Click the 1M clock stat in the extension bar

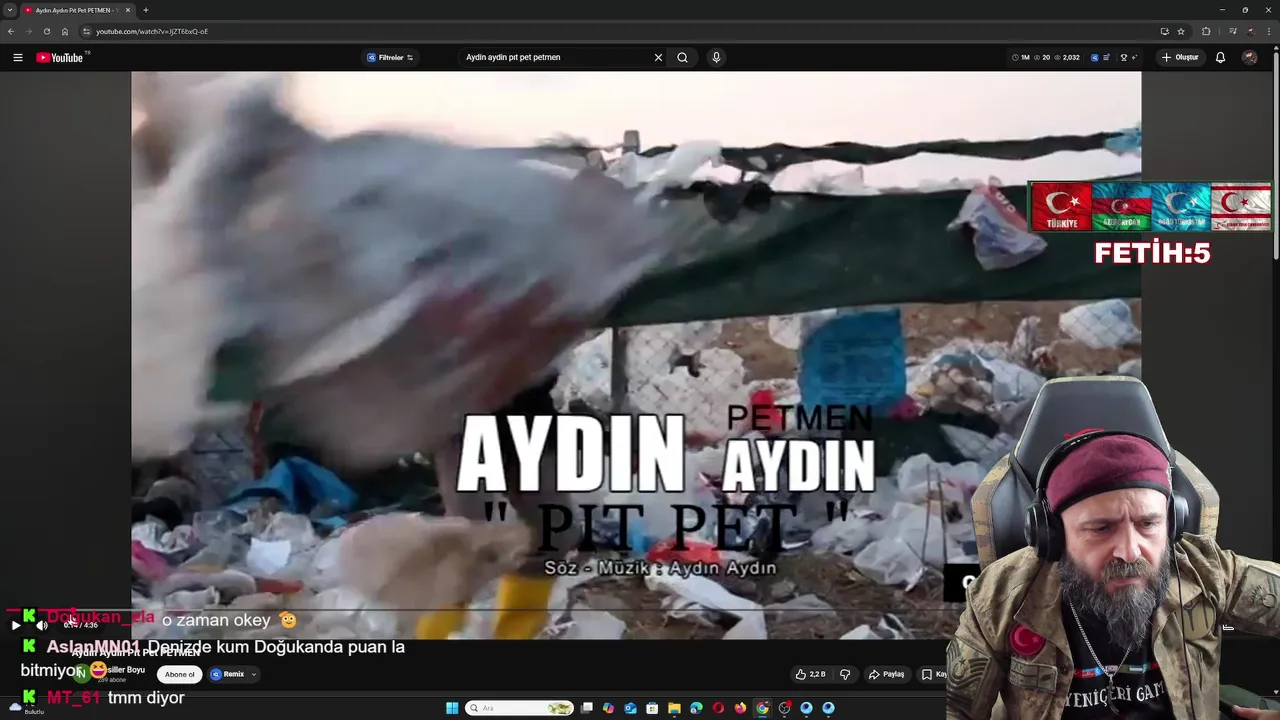[1020, 57]
